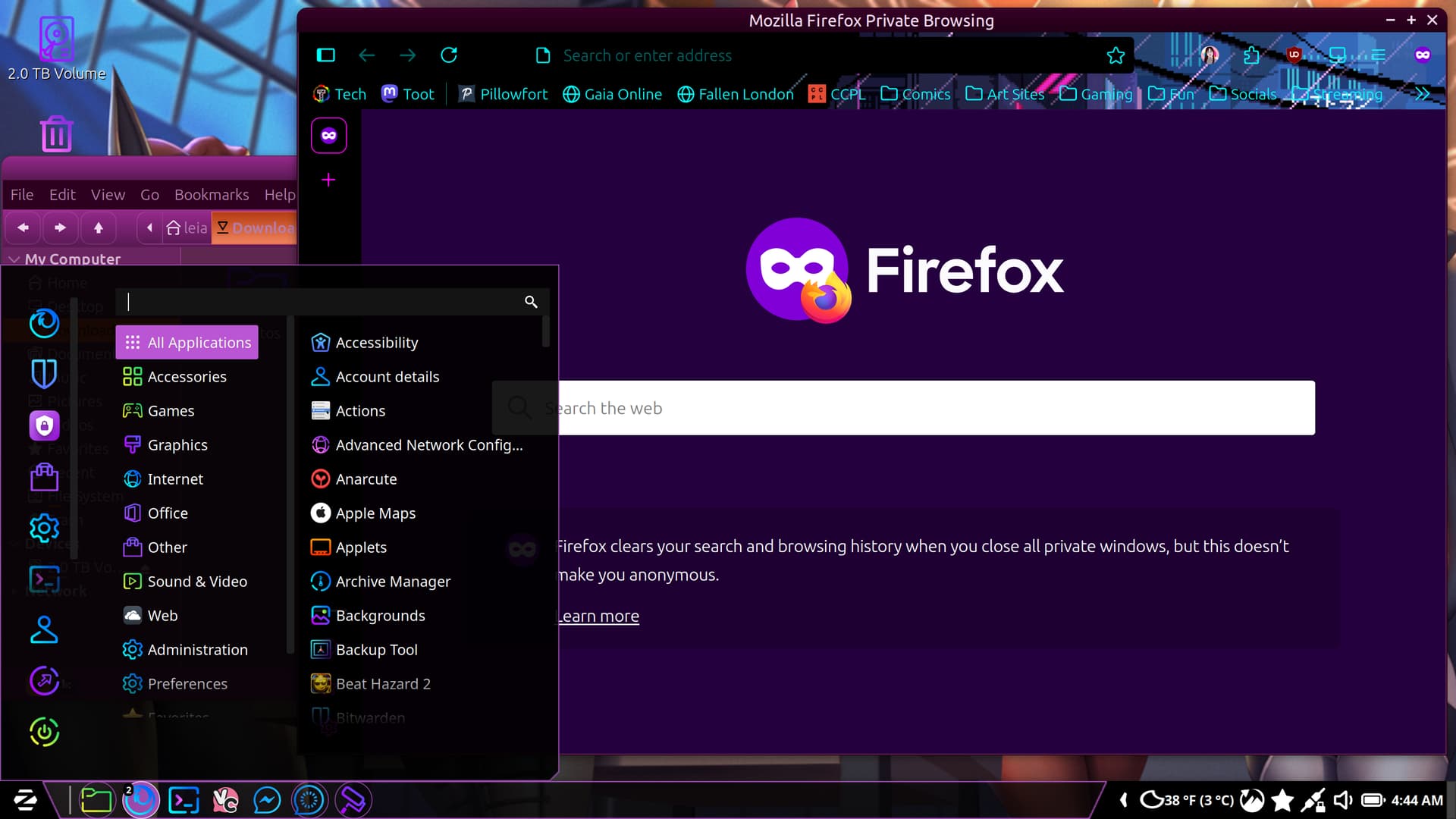Reload the current Firefox page
Image resolution: width=1456 pixels, height=819 pixels.
point(449,55)
